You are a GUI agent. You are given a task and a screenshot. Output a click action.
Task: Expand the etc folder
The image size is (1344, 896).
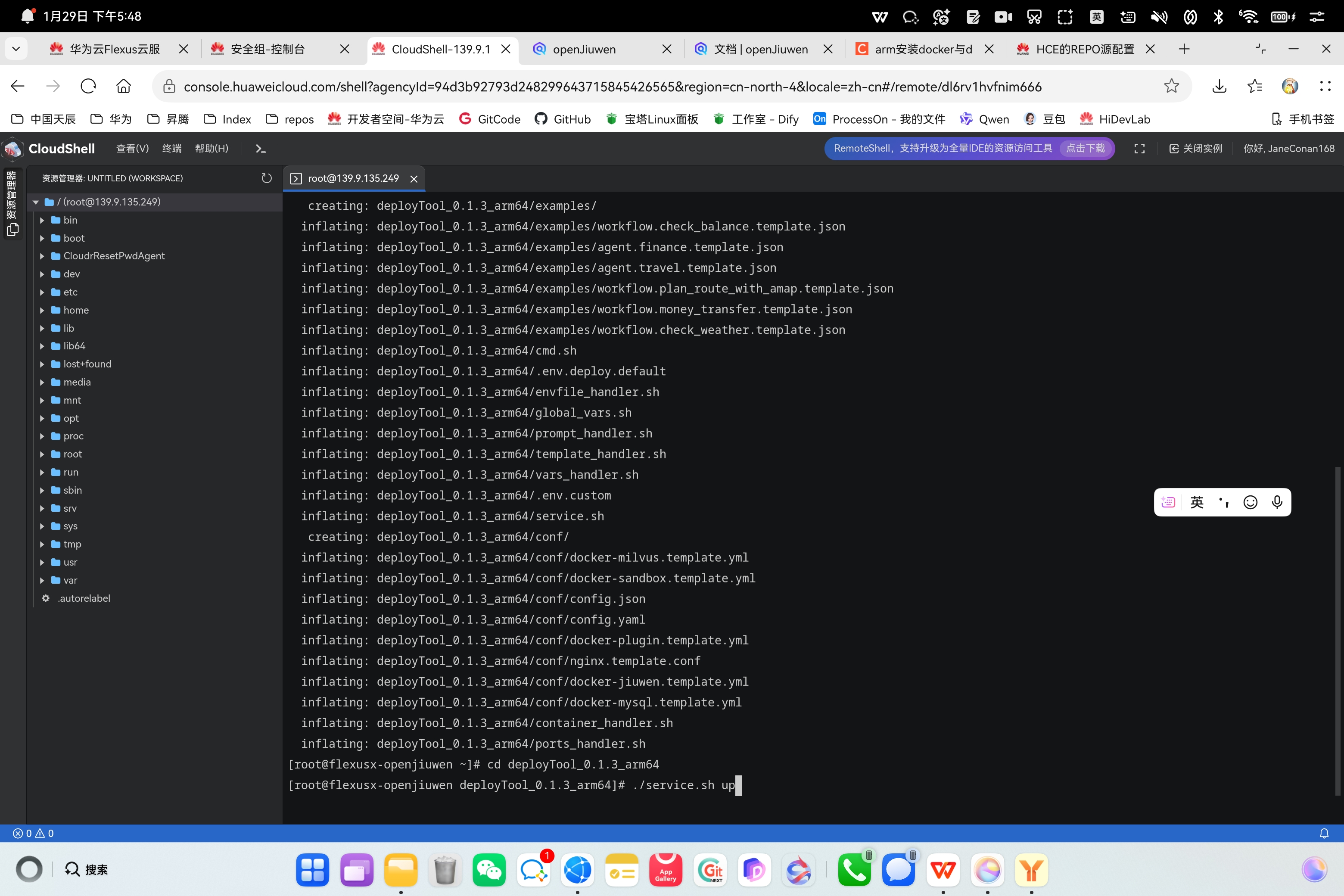[x=70, y=292]
